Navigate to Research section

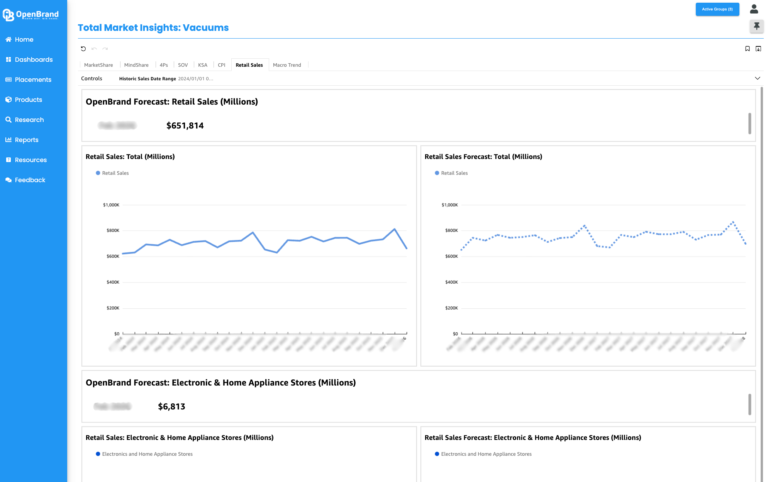coord(29,120)
